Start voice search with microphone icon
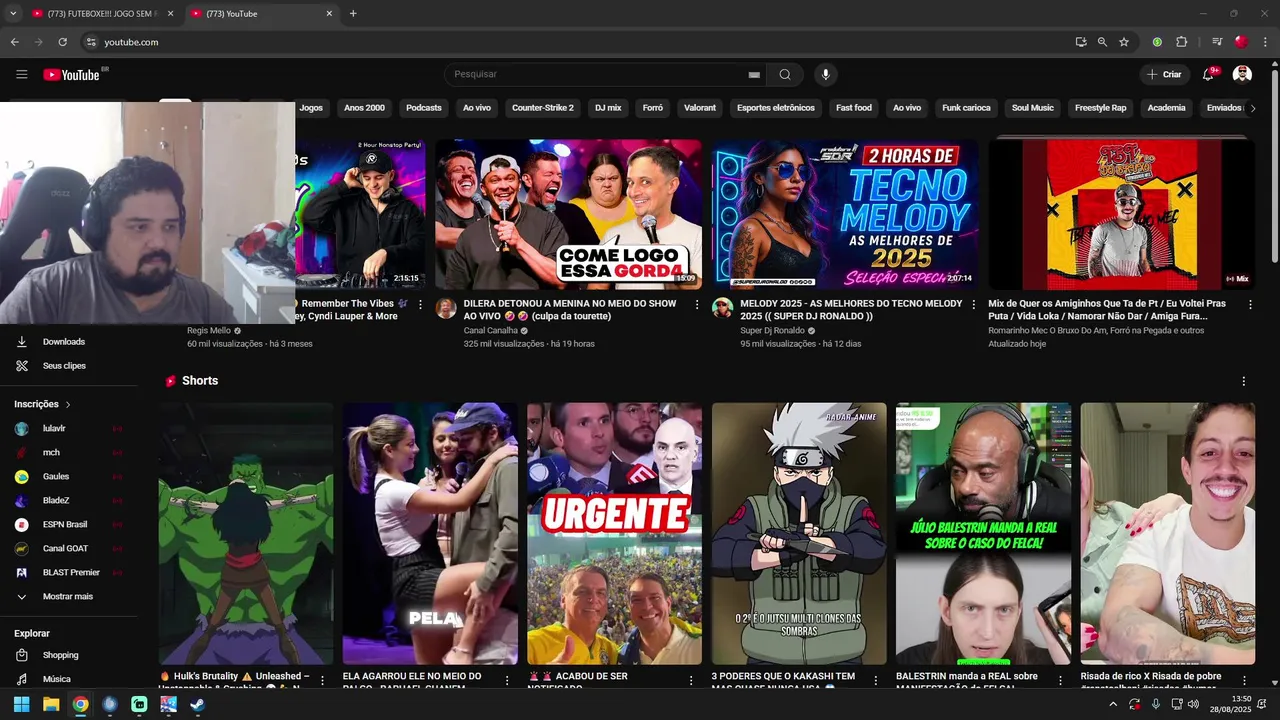The height and width of the screenshot is (720, 1280). (x=825, y=74)
